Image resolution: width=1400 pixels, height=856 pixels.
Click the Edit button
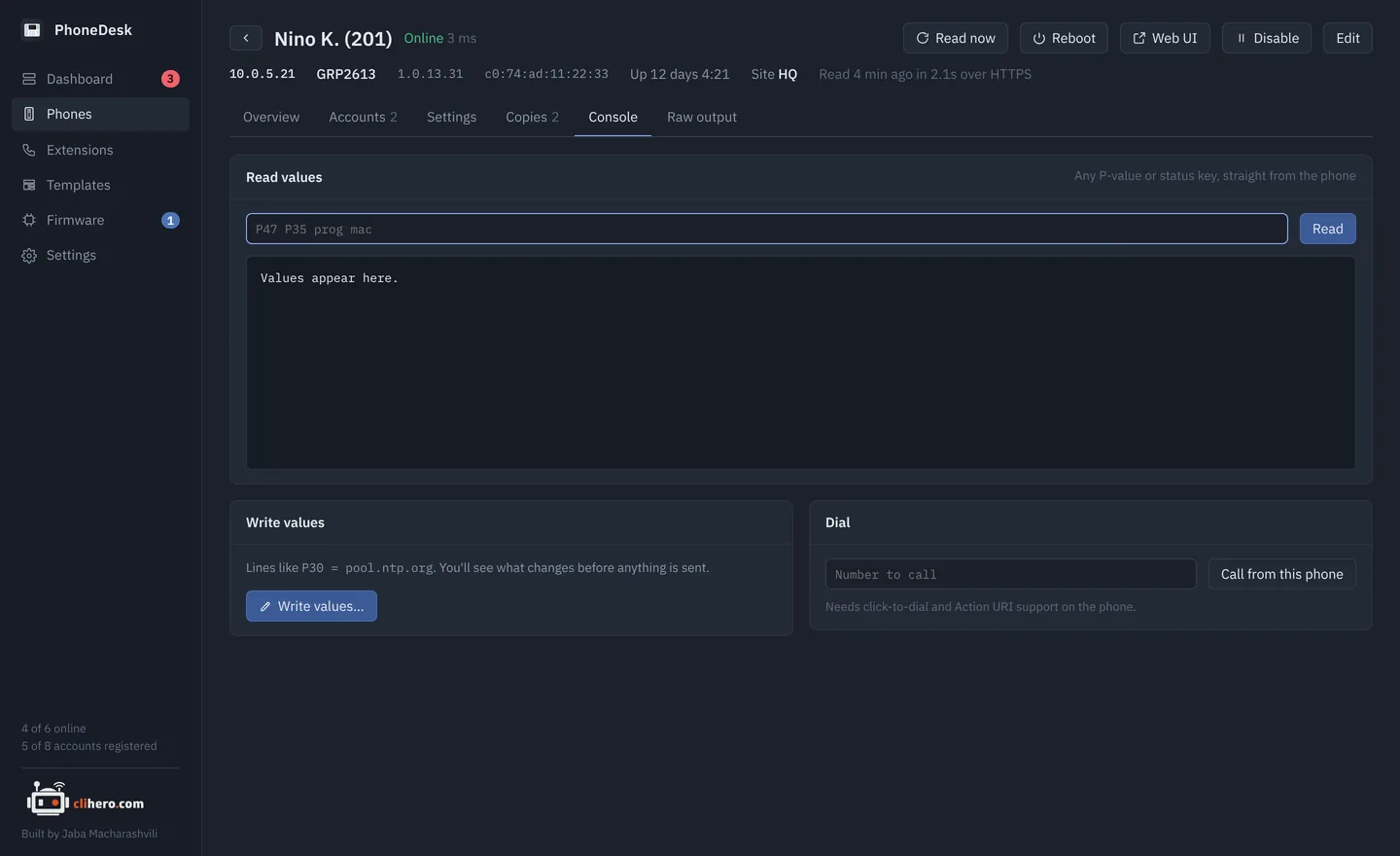(x=1347, y=38)
